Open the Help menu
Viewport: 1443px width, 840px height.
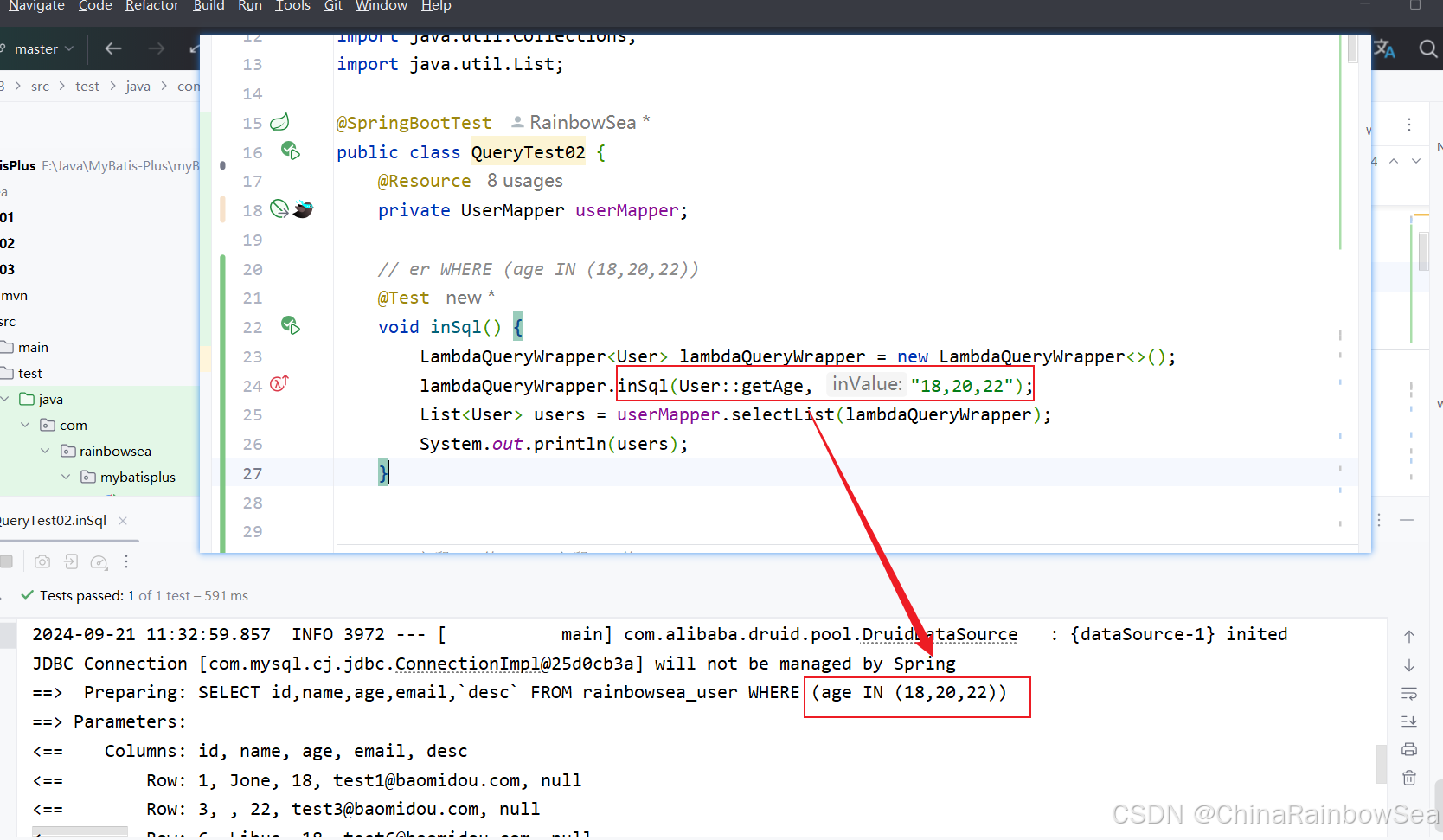point(436,6)
